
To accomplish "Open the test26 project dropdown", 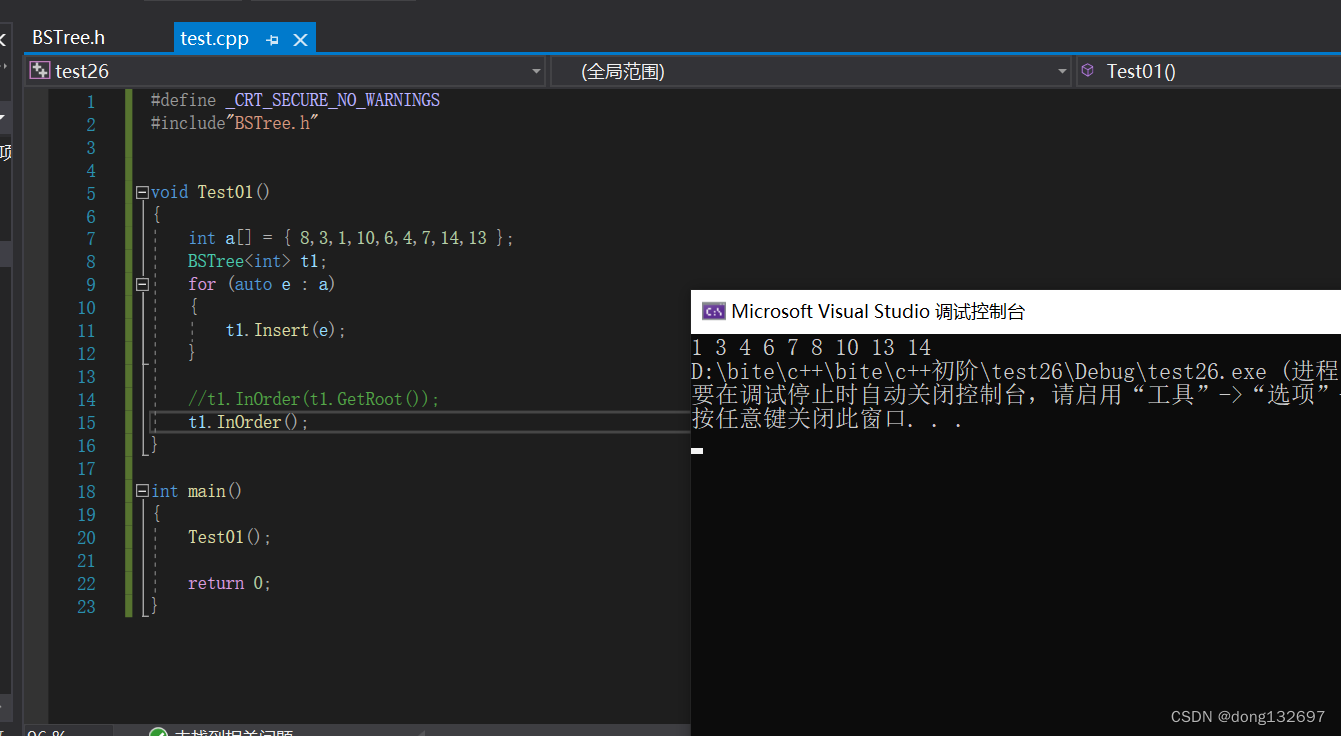I will click(535, 71).
